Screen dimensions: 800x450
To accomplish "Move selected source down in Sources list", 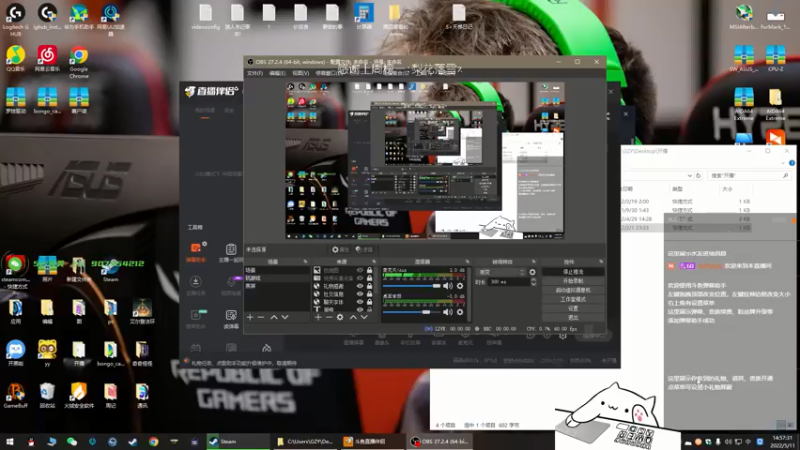I will click(x=364, y=317).
